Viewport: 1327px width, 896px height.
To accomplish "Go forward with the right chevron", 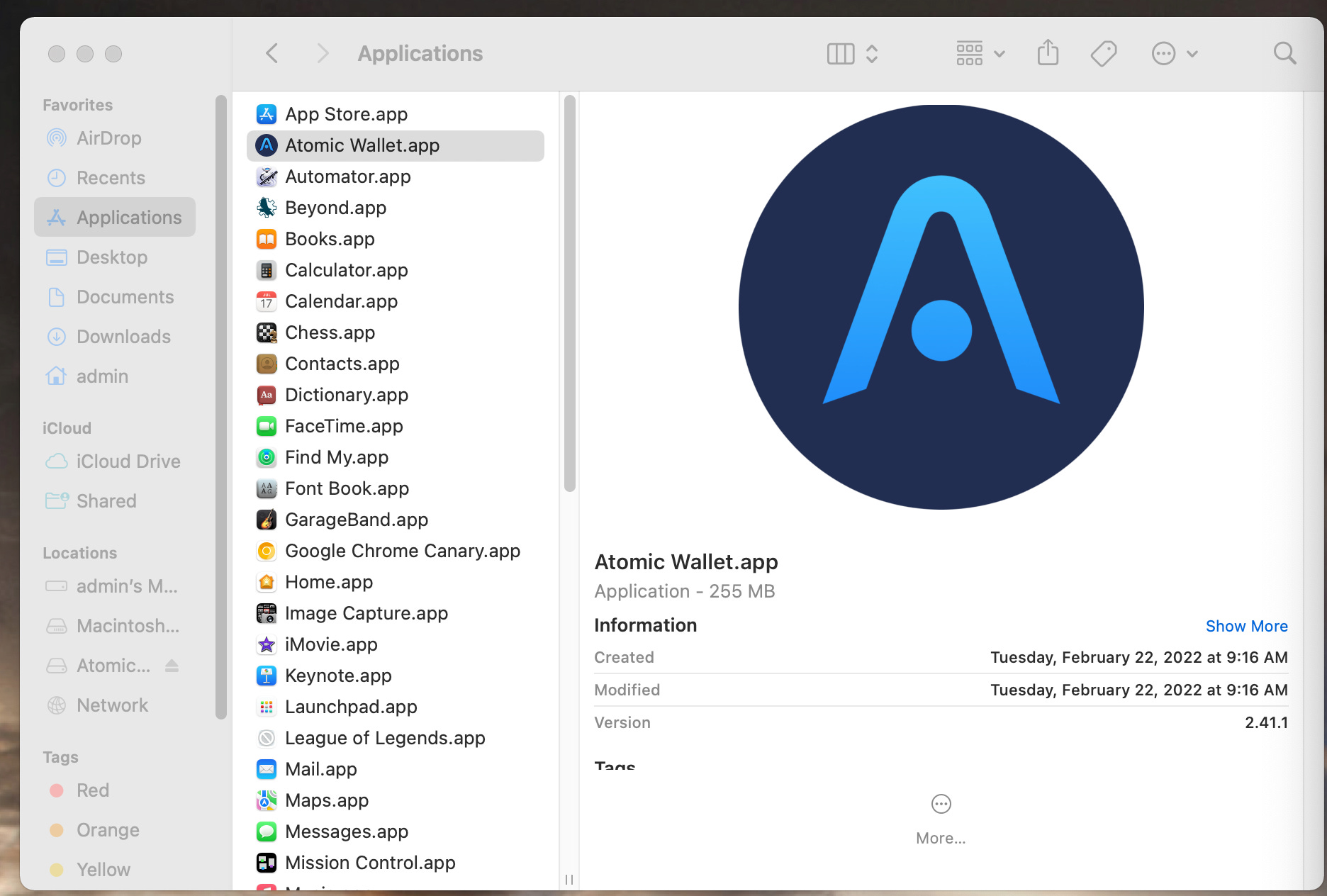I will pos(323,53).
